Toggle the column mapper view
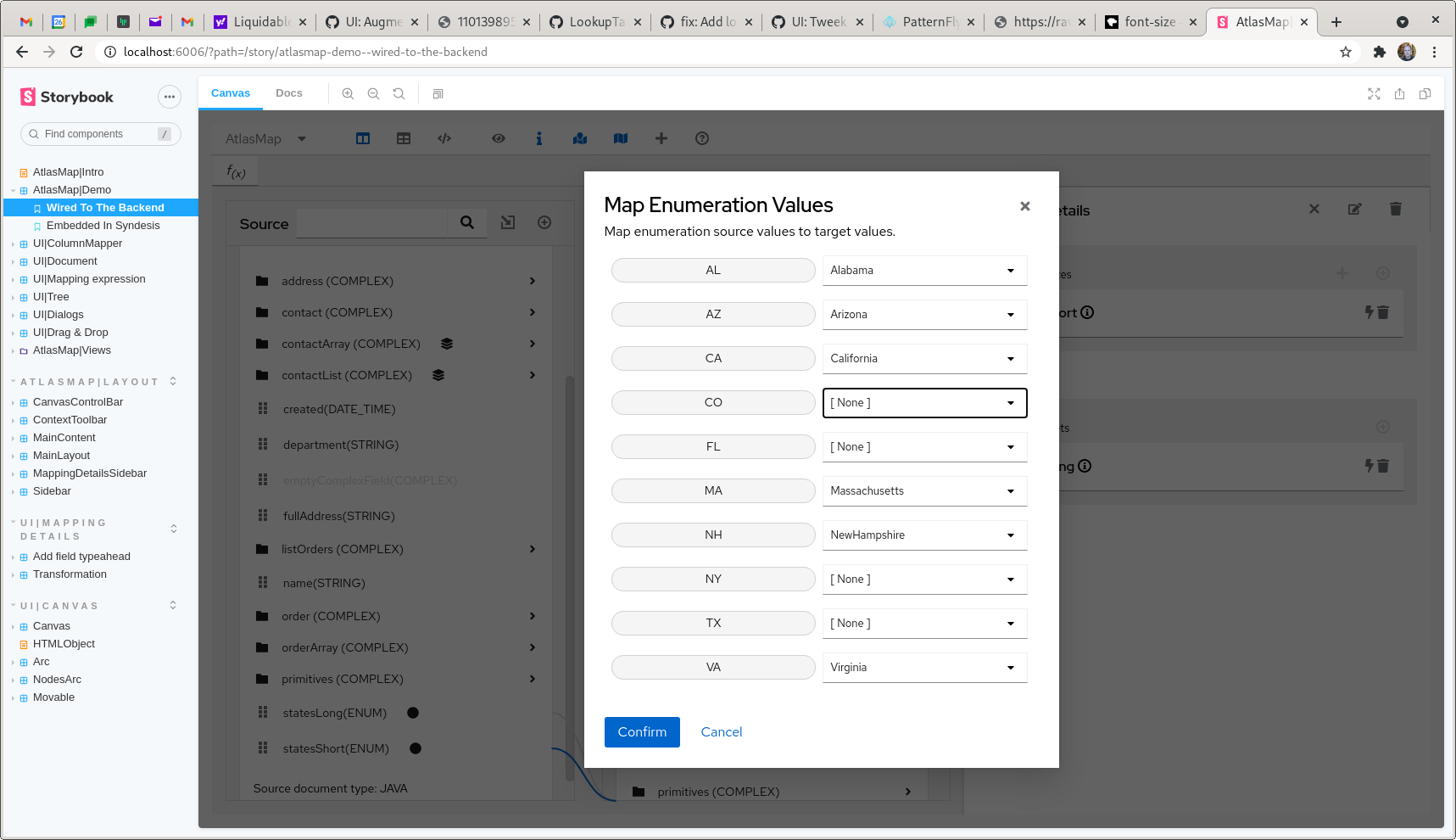The width and height of the screenshot is (1456, 840). (362, 138)
